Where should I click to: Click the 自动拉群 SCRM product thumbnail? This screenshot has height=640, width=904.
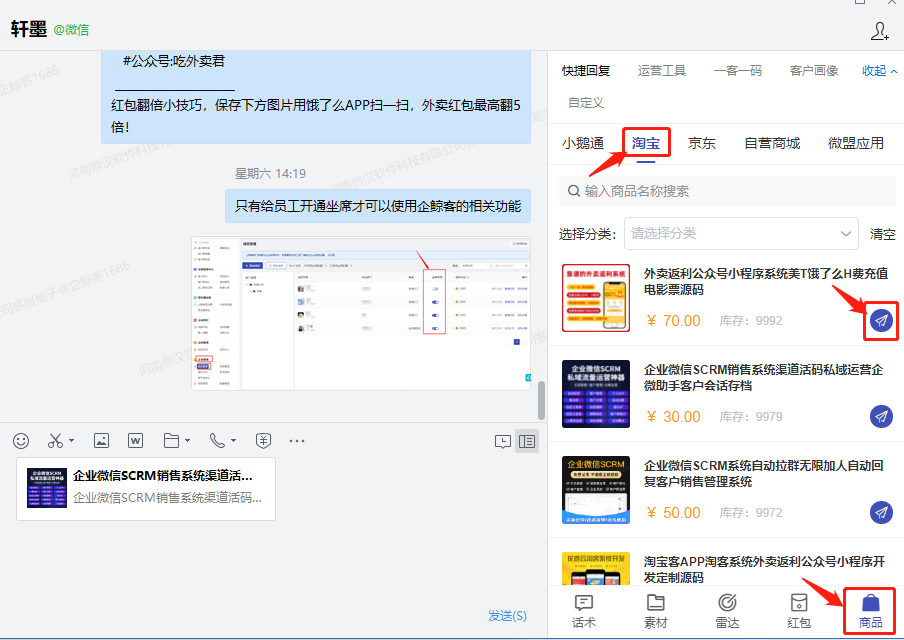pos(596,490)
